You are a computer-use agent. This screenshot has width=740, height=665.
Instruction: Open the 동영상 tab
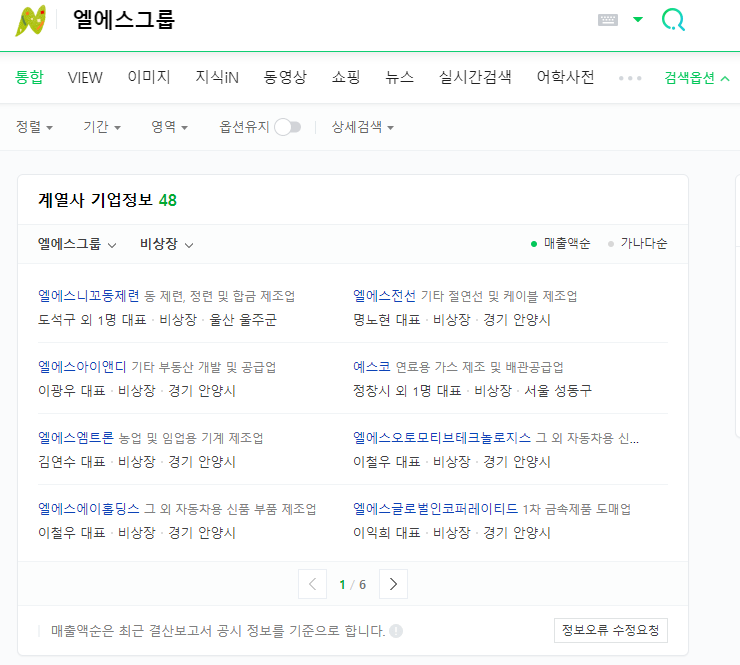click(285, 77)
